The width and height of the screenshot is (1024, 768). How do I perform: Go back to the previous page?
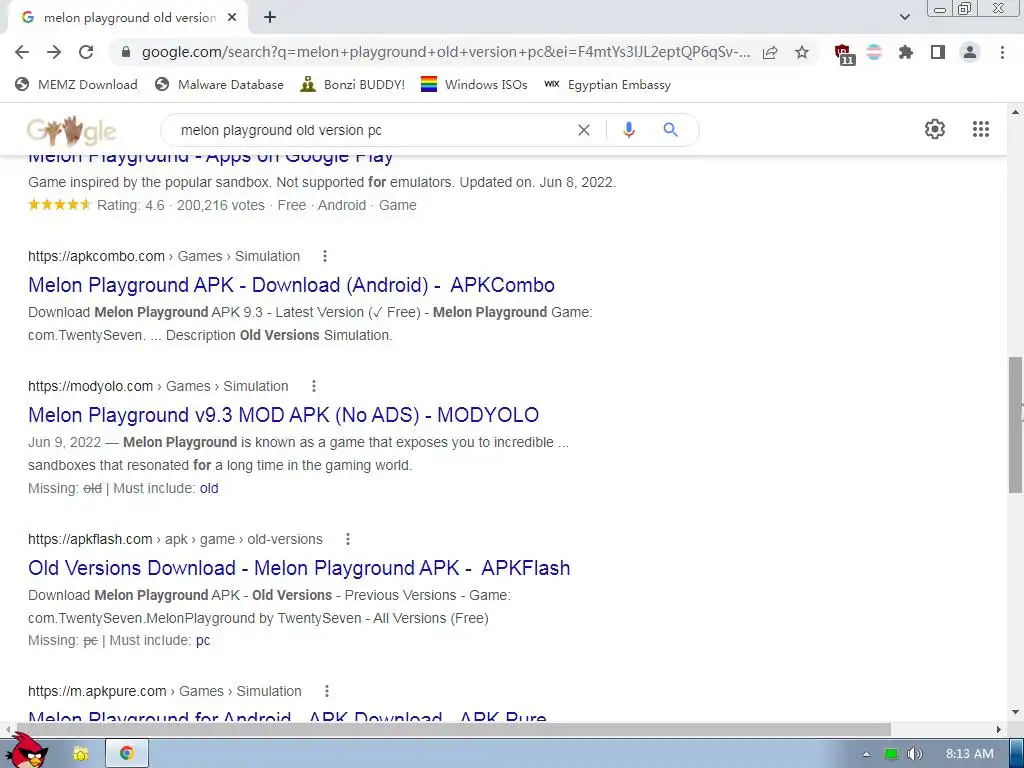(x=22, y=52)
